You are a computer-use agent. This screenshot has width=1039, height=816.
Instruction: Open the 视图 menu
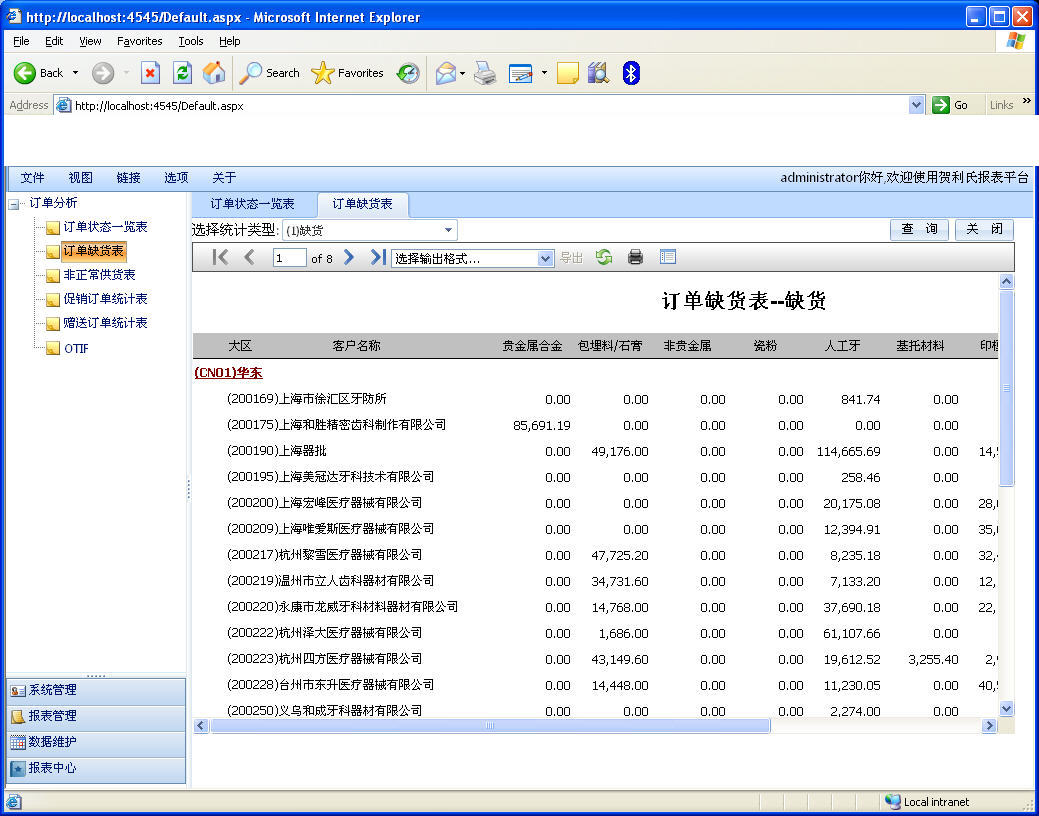pos(81,178)
